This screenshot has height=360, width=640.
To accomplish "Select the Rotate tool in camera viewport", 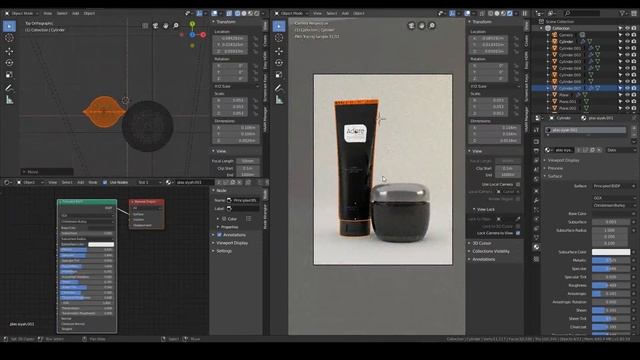I will [279, 63].
